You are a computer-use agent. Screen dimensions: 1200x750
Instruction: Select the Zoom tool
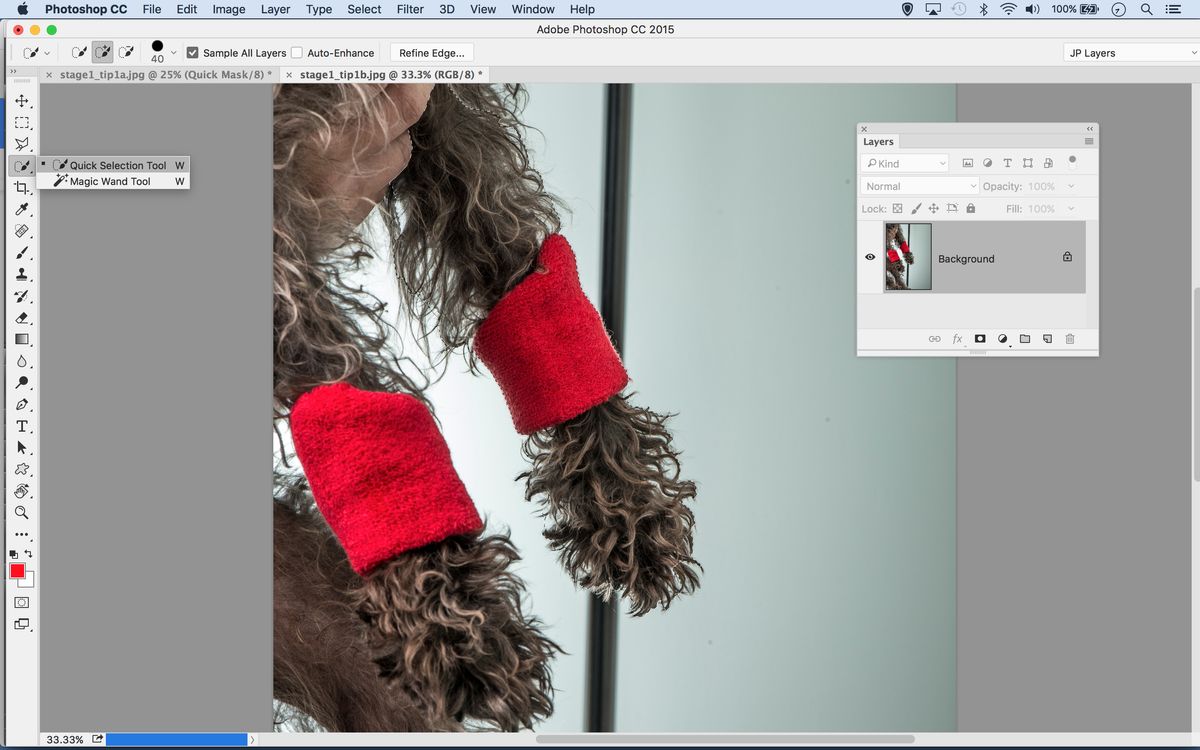click(x=22, y=512)
